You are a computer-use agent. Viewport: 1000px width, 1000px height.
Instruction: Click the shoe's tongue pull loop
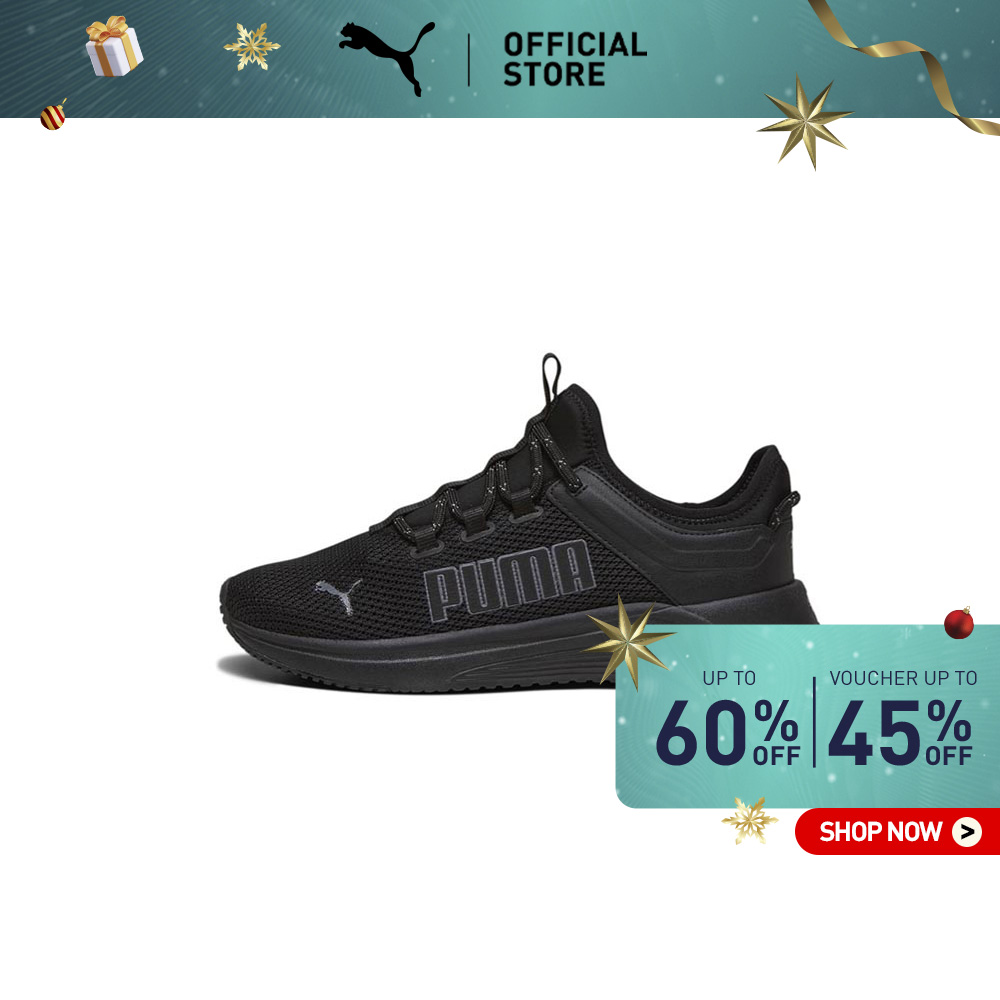[551, 379]
